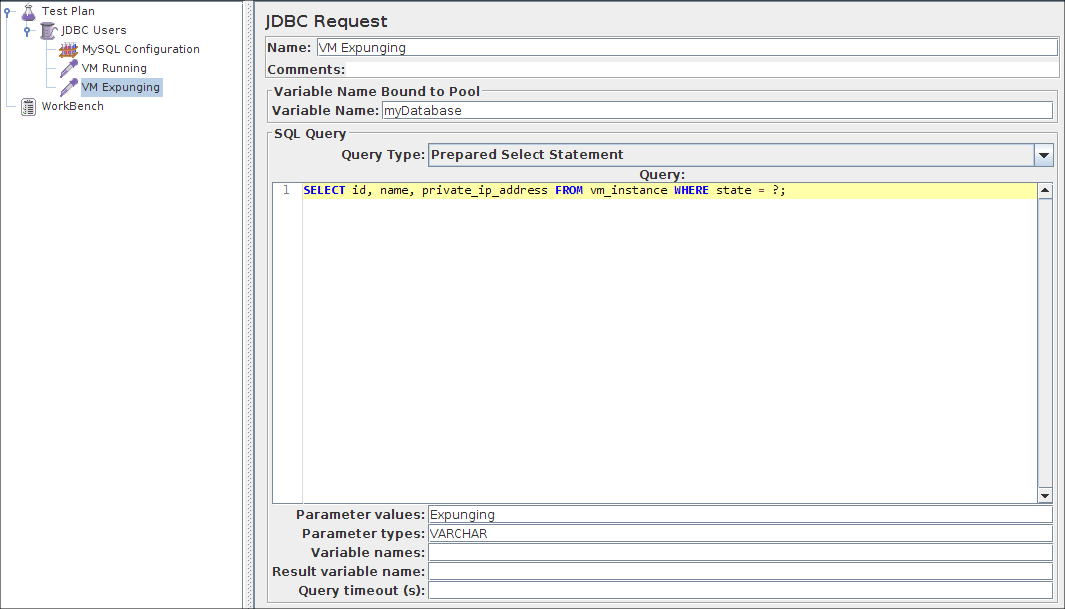This screenshot has height=609, width=1065.
Task: Click the VM Expunging sampler pipette icon
Action: (x=68, y=87)
